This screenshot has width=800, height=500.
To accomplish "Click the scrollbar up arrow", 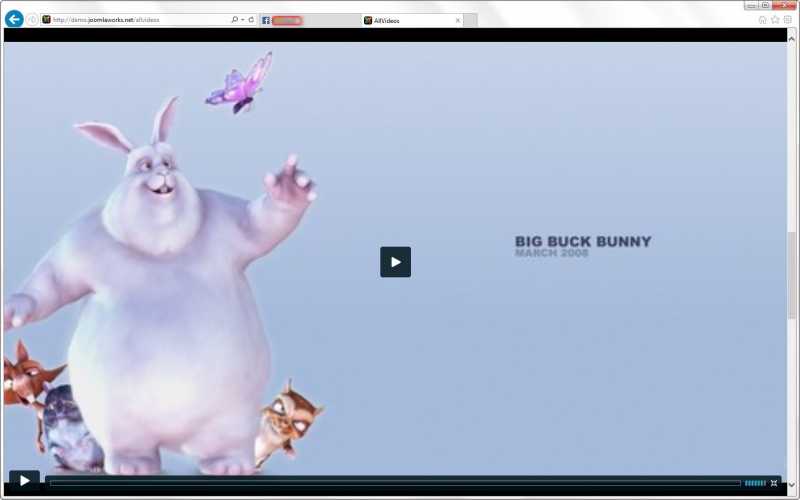I will 792,38.
